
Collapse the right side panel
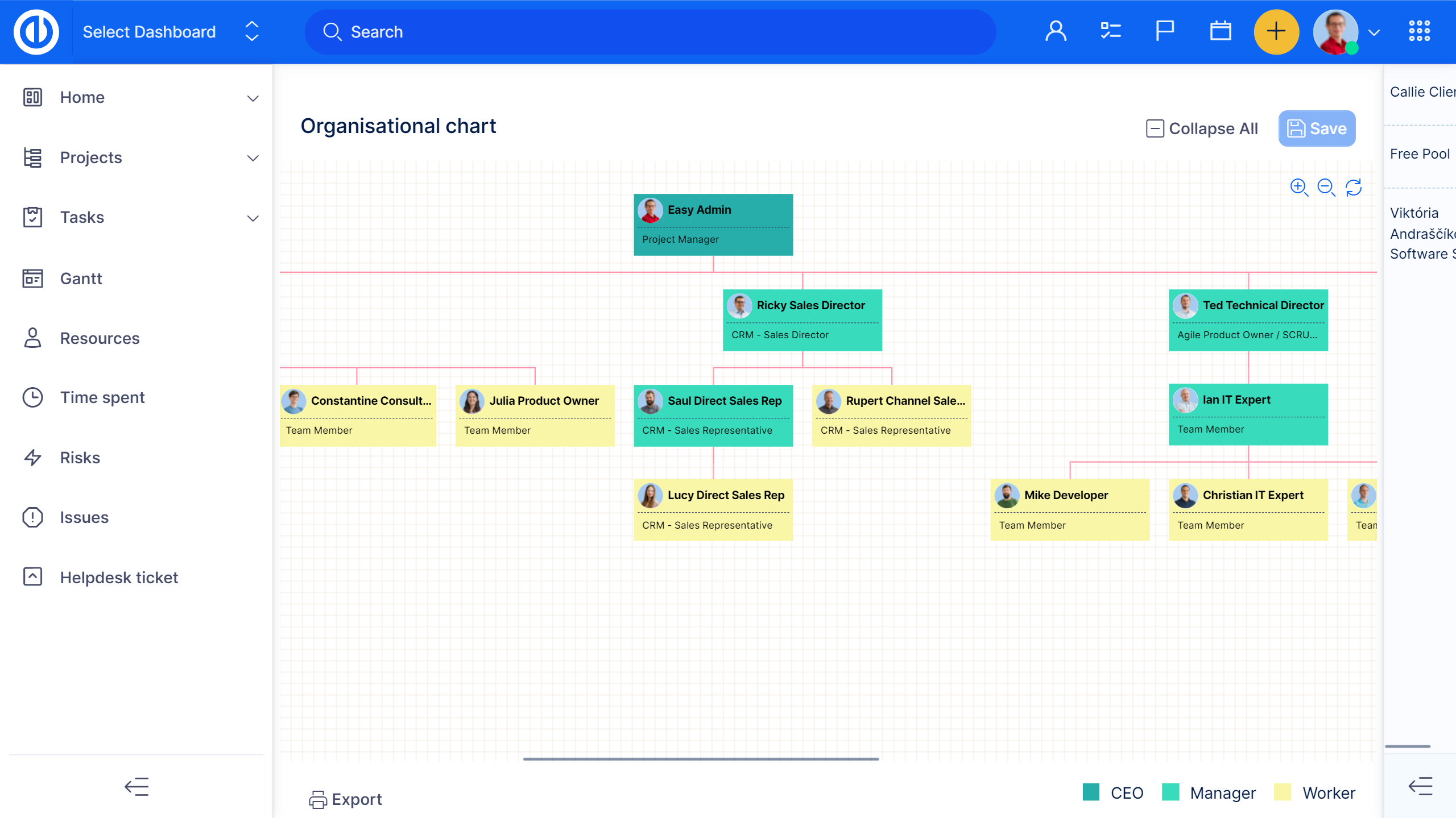(x=1420, y=787)
